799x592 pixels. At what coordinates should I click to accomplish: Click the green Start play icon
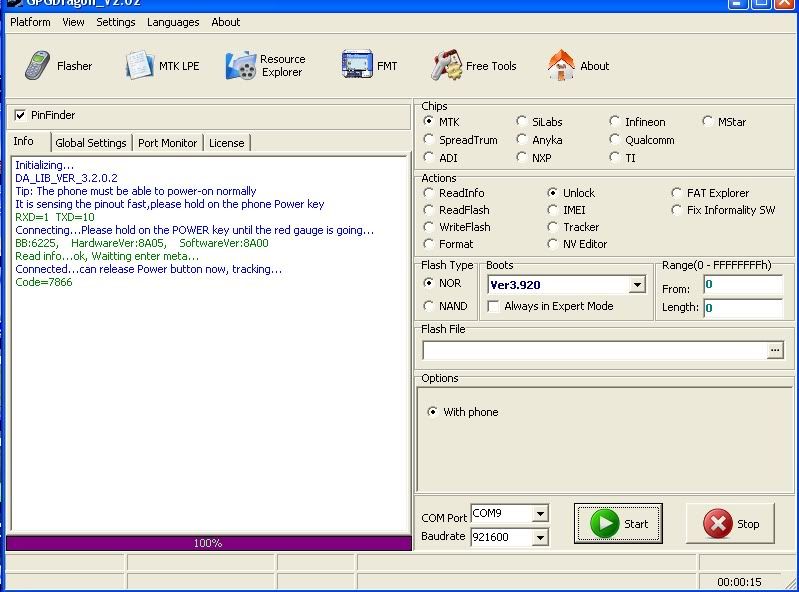[604, 523]
